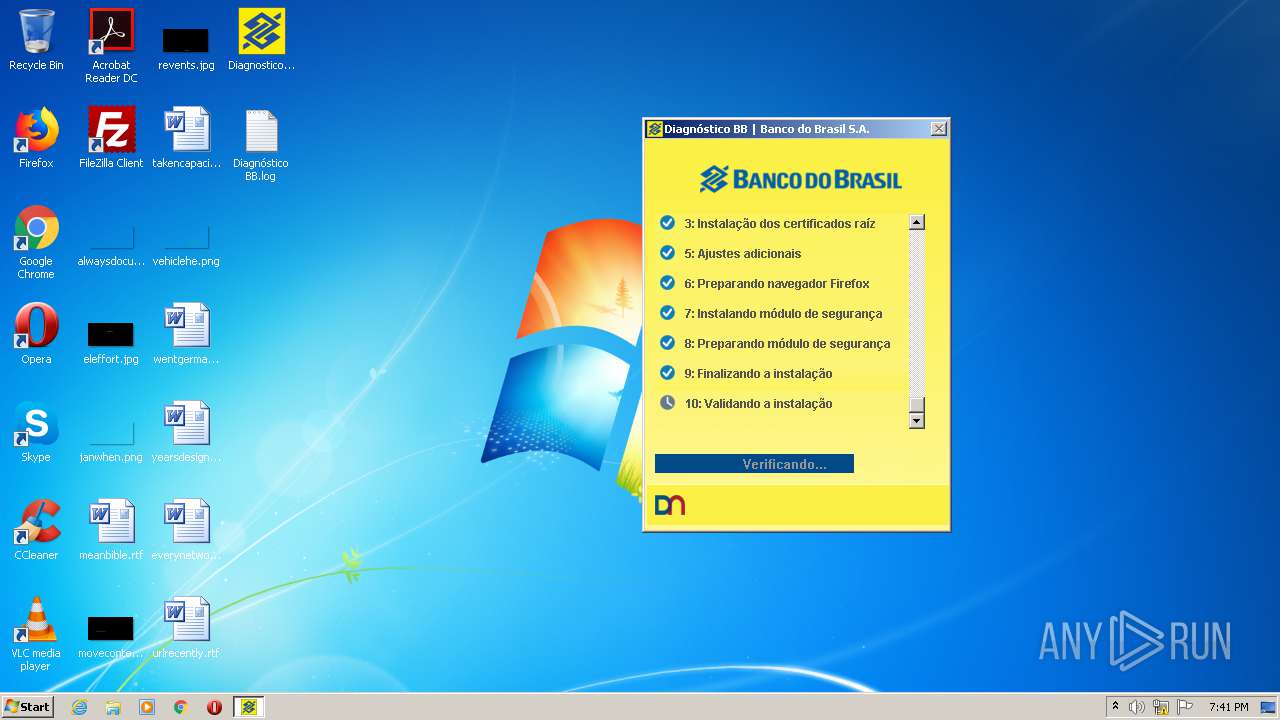Click text '3: Instalação dos certificados raíz'
Screen dimensions: 1280x720
[780, 224]
